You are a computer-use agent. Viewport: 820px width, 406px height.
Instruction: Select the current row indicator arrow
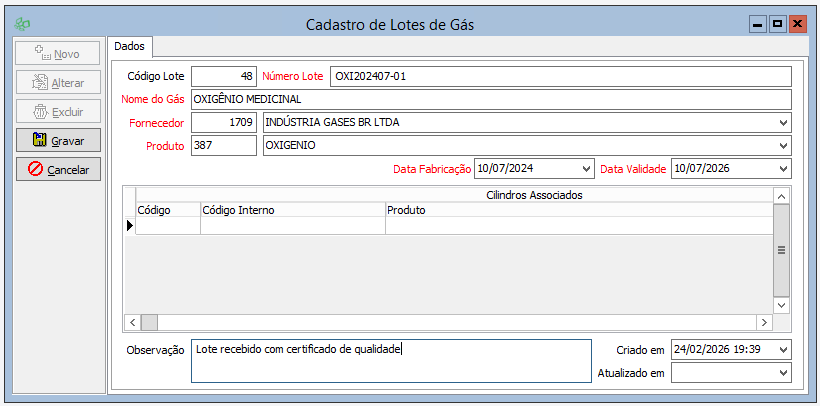[129, 226]
